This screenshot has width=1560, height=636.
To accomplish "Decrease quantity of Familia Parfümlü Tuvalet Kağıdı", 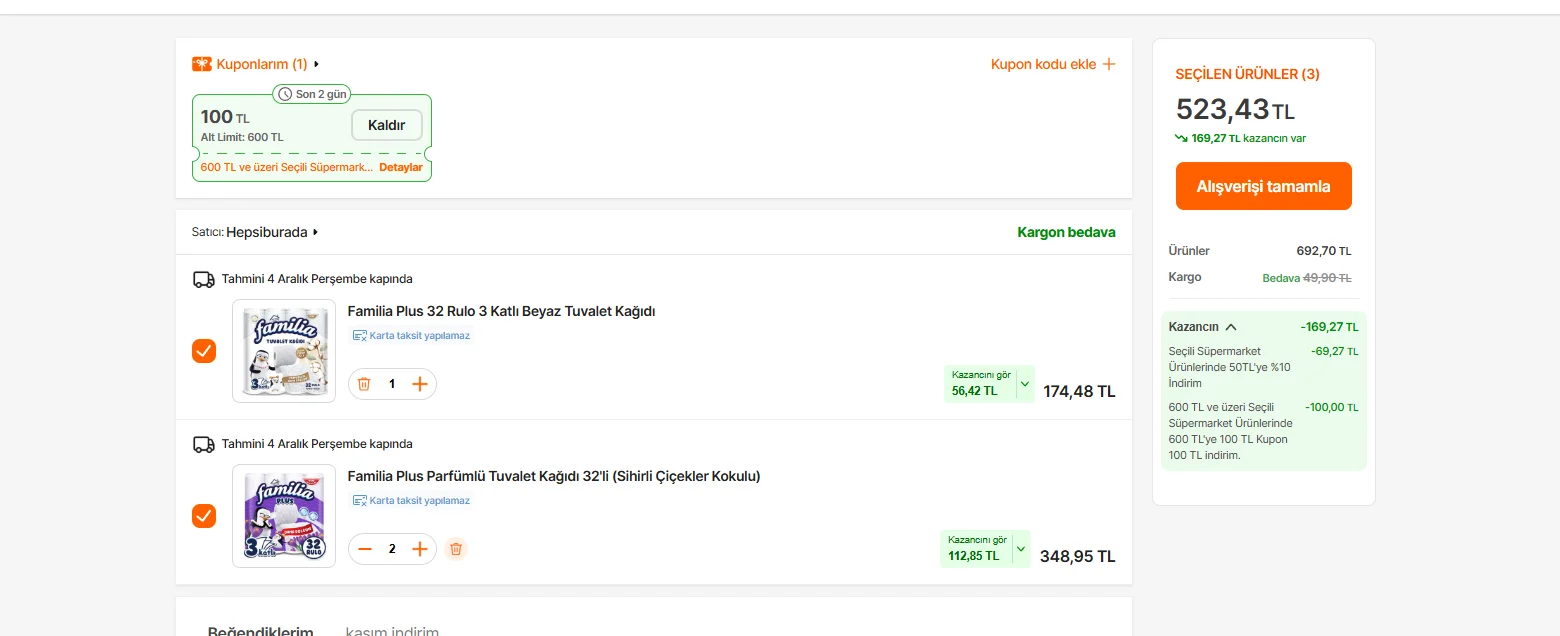I will coord(365,549).
